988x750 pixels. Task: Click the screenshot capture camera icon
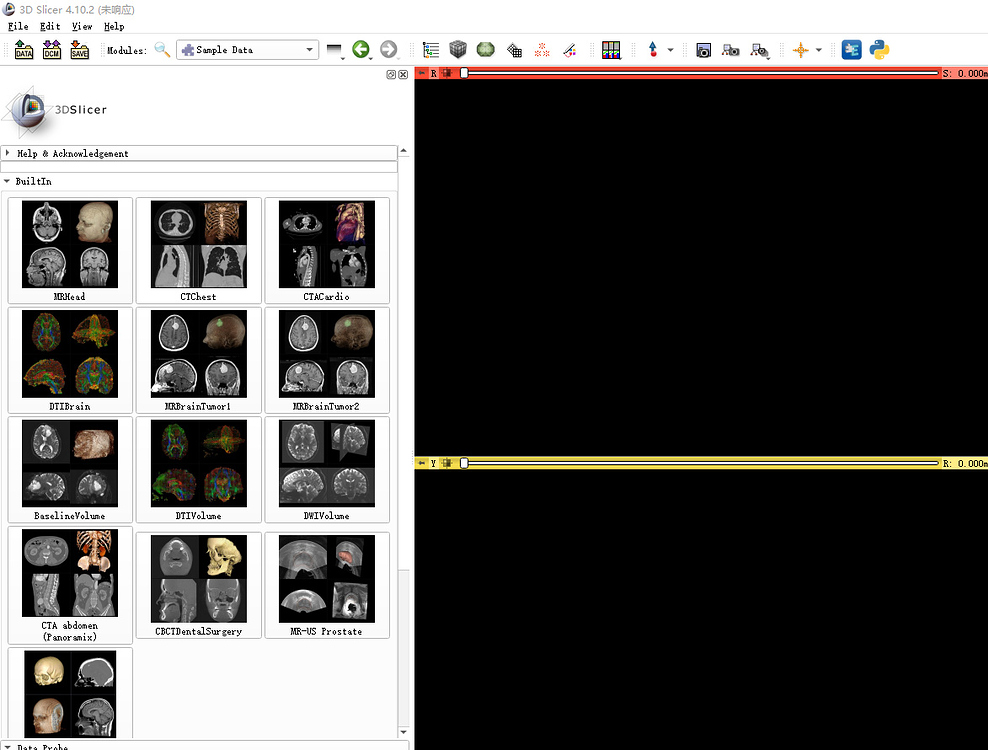pyautogui.click(x=703, y=50)
